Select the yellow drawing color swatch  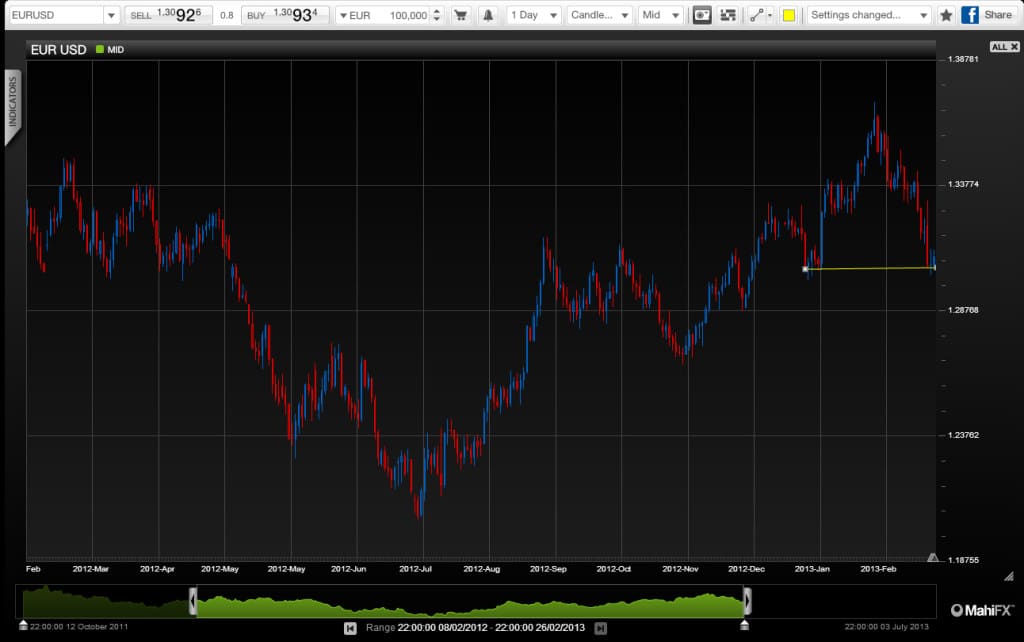[786, 14]
